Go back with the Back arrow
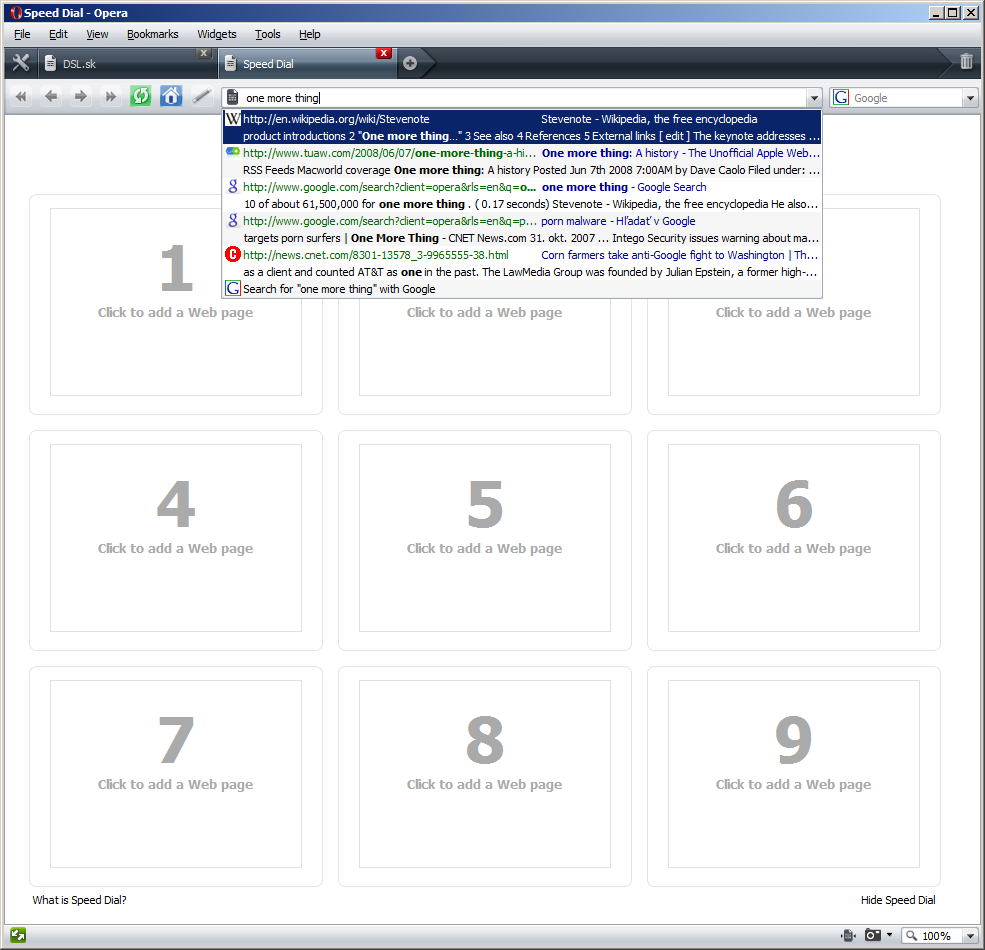985x950 pixels. [51, 97]
